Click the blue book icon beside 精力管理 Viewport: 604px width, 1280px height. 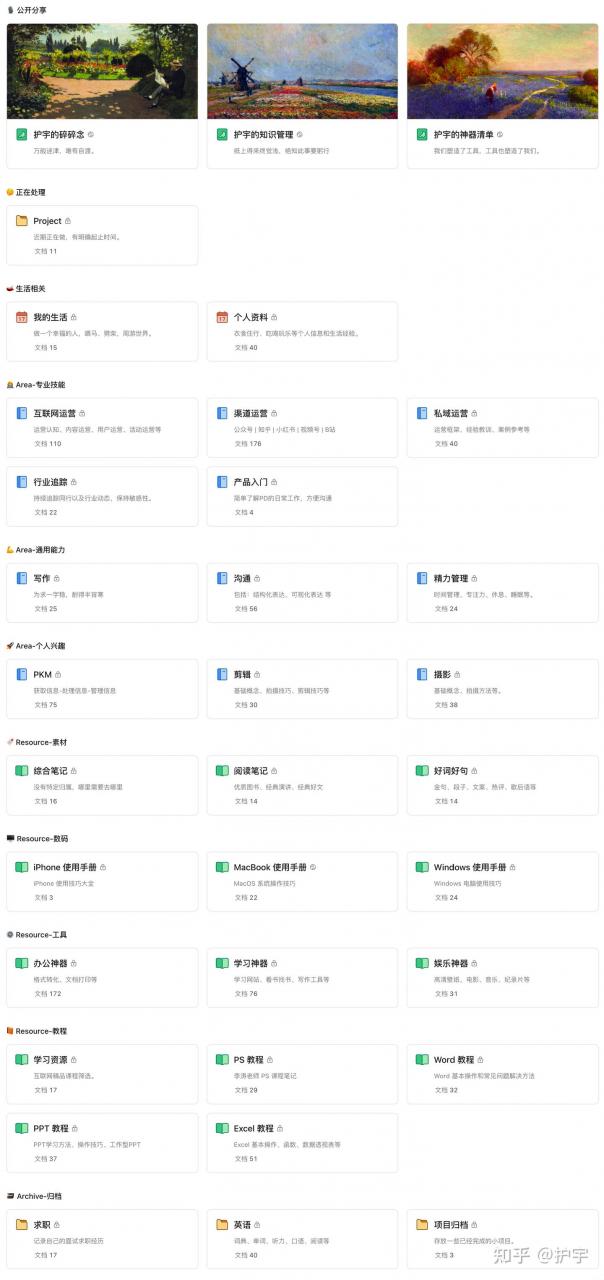[x=422, y=578]
